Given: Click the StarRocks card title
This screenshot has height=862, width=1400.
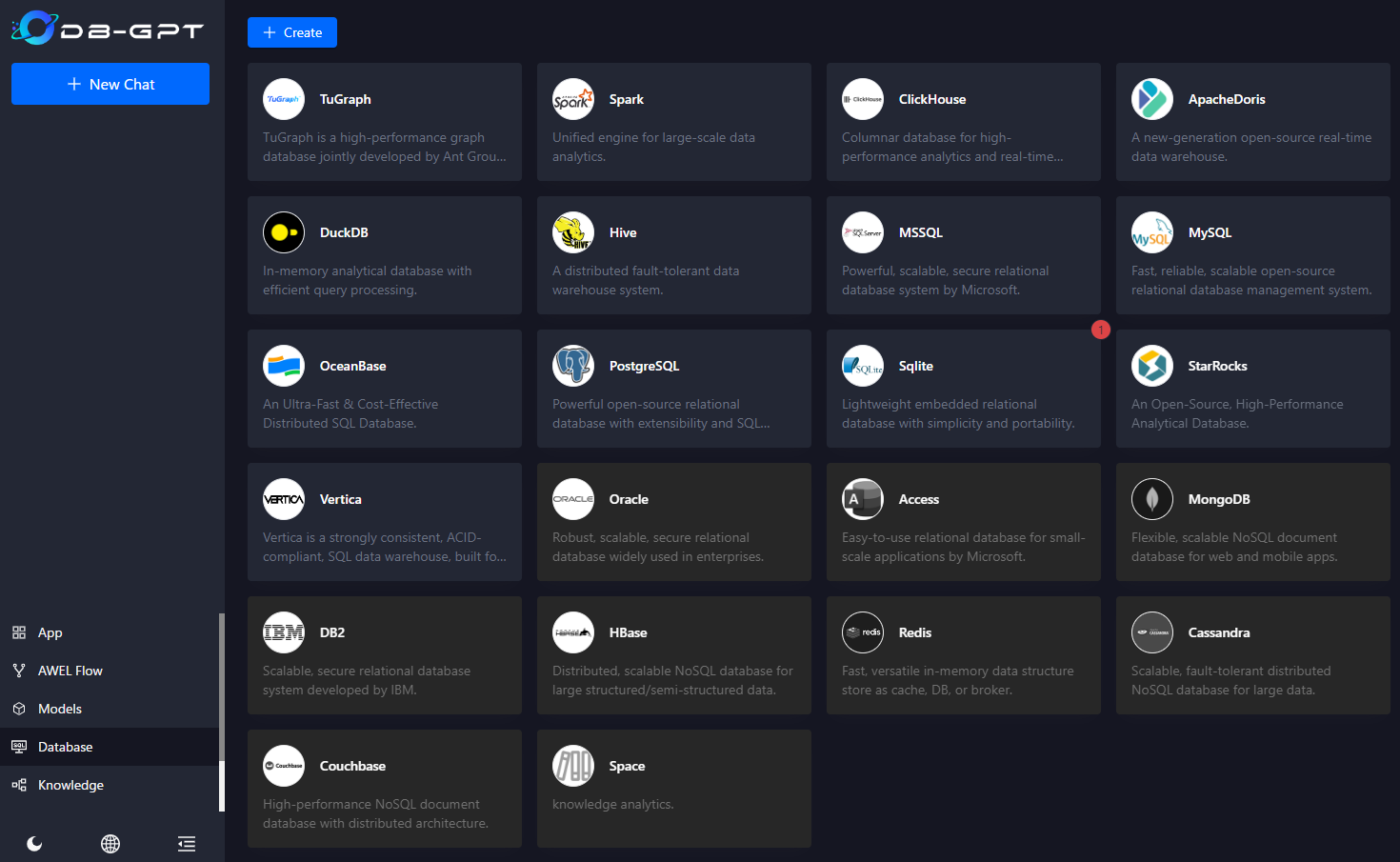Looking at the screenshot, I should point(1218,366).
